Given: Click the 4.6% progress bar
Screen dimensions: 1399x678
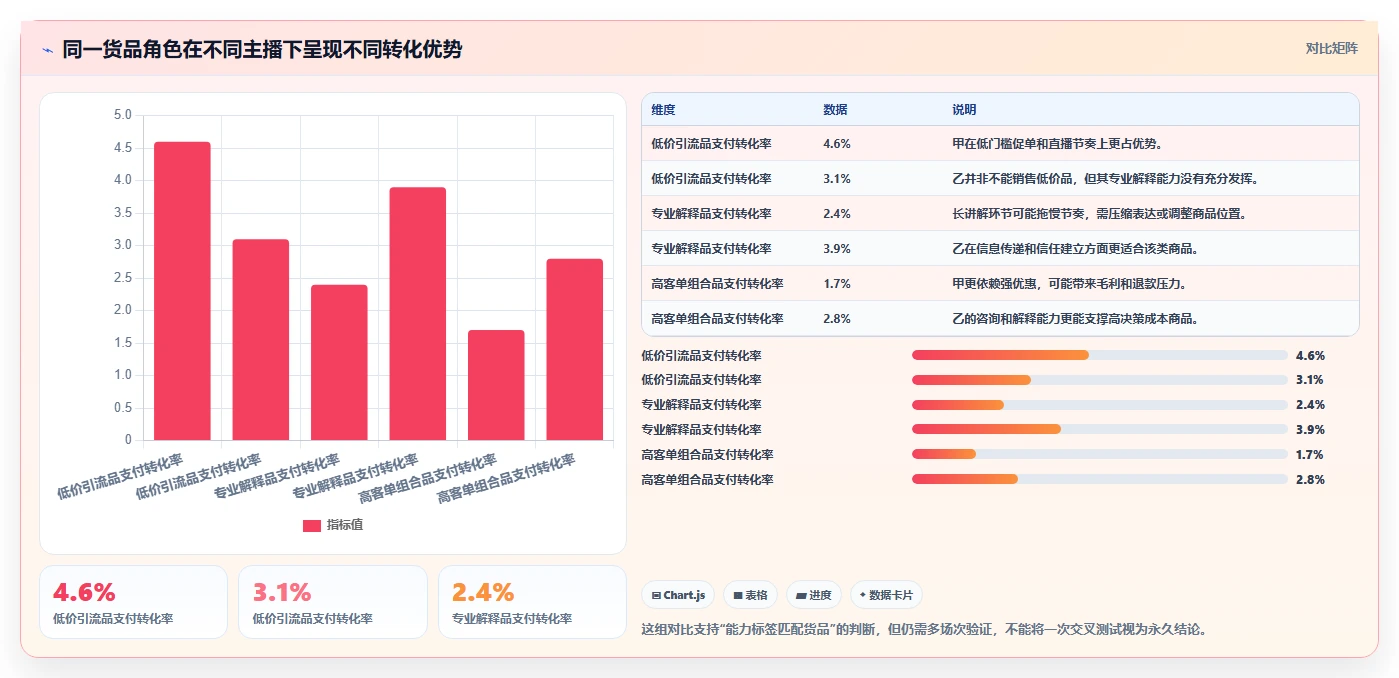Looking at the screenshot, I should click(x=1100, y=355).
